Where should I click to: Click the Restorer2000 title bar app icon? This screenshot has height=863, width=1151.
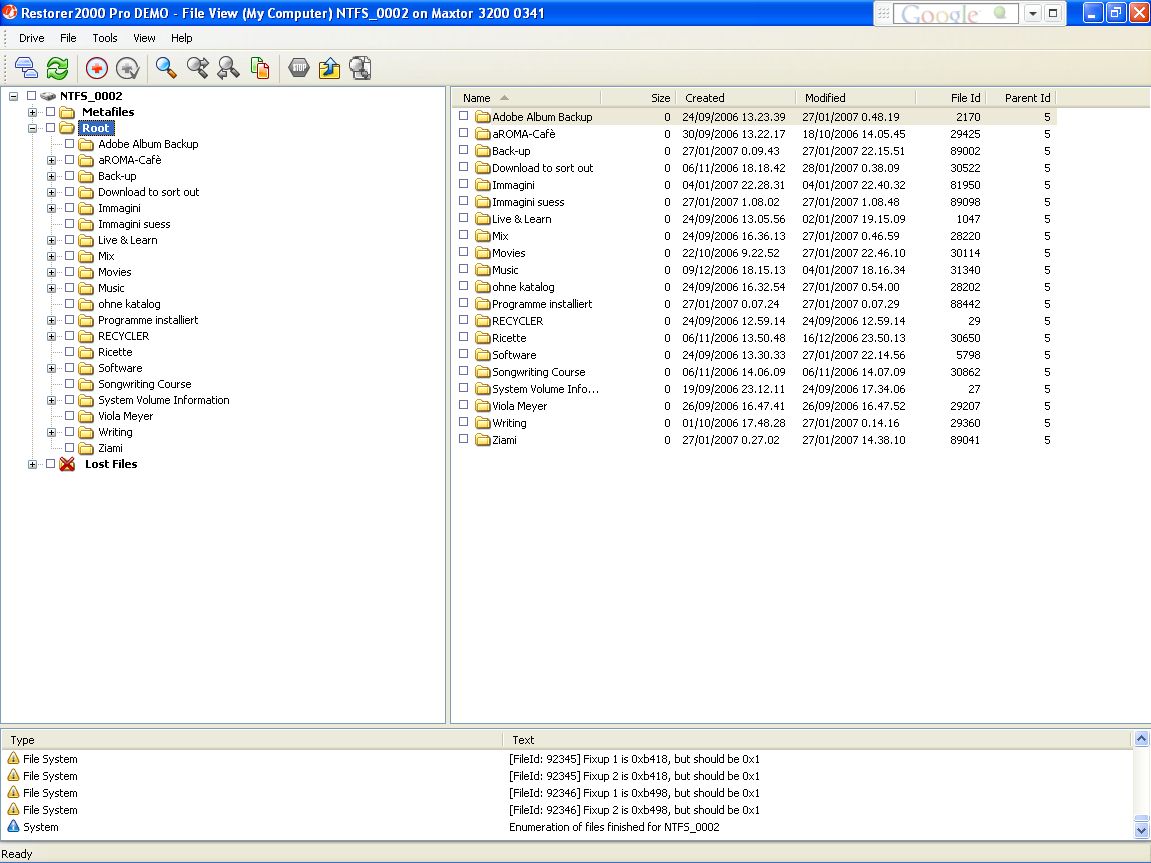pos(10,12)
